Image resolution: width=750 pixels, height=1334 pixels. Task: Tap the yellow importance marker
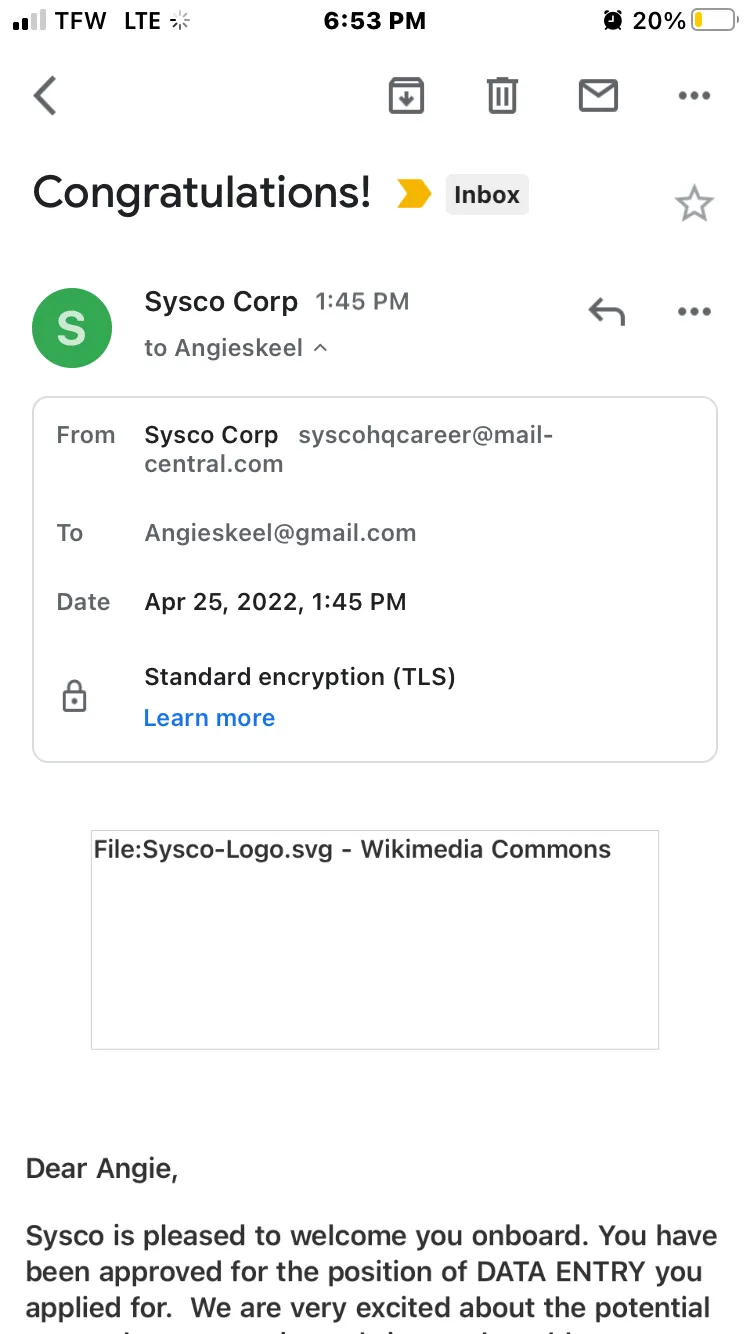tap(414, 193)
